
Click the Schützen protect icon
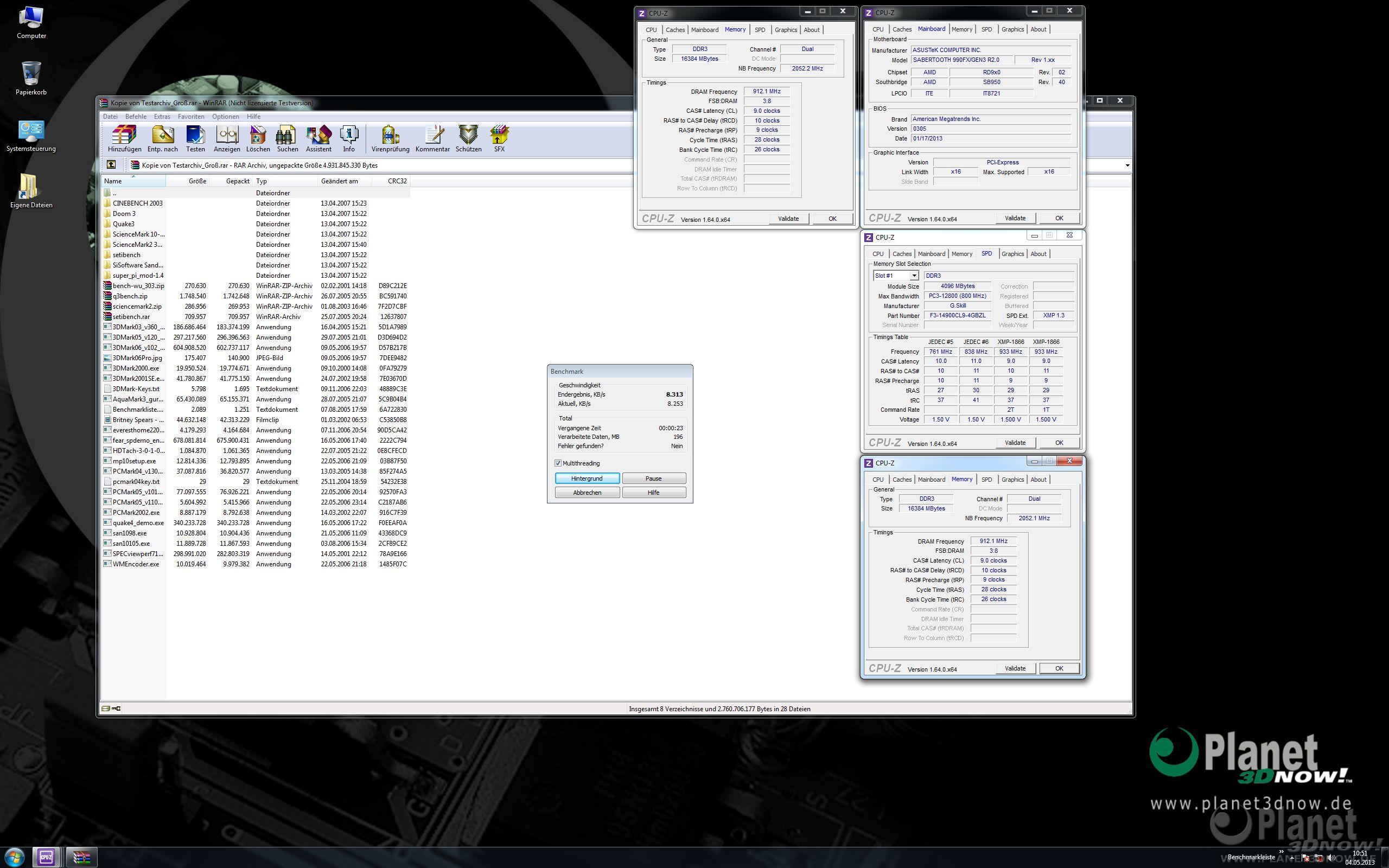[468, 138]
